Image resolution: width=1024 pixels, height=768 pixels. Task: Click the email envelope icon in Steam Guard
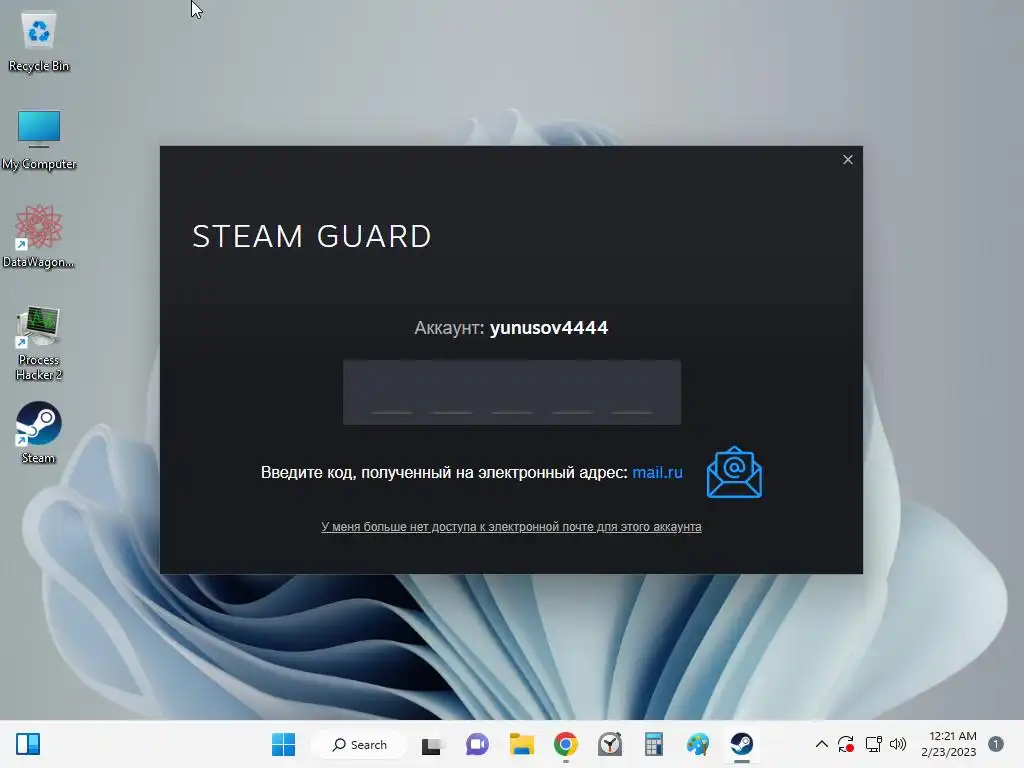click(734, 472)
